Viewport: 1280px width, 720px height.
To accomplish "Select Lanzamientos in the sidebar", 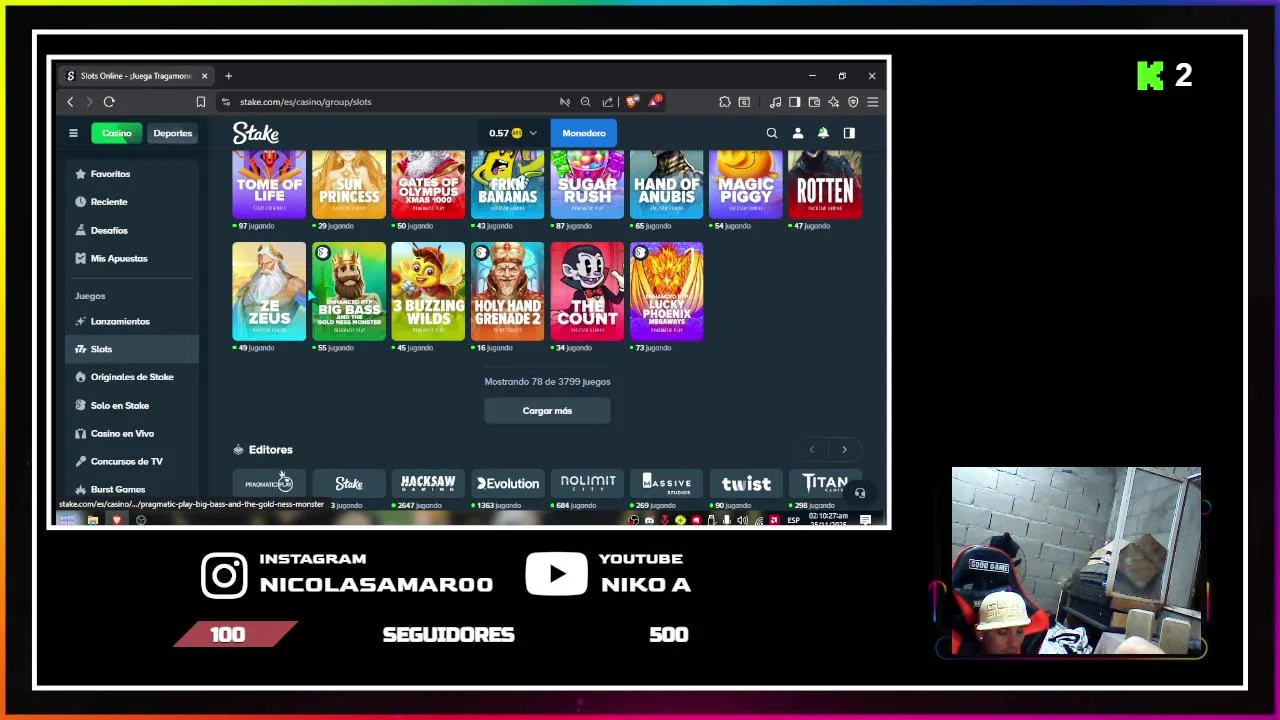I will [132, 321].
